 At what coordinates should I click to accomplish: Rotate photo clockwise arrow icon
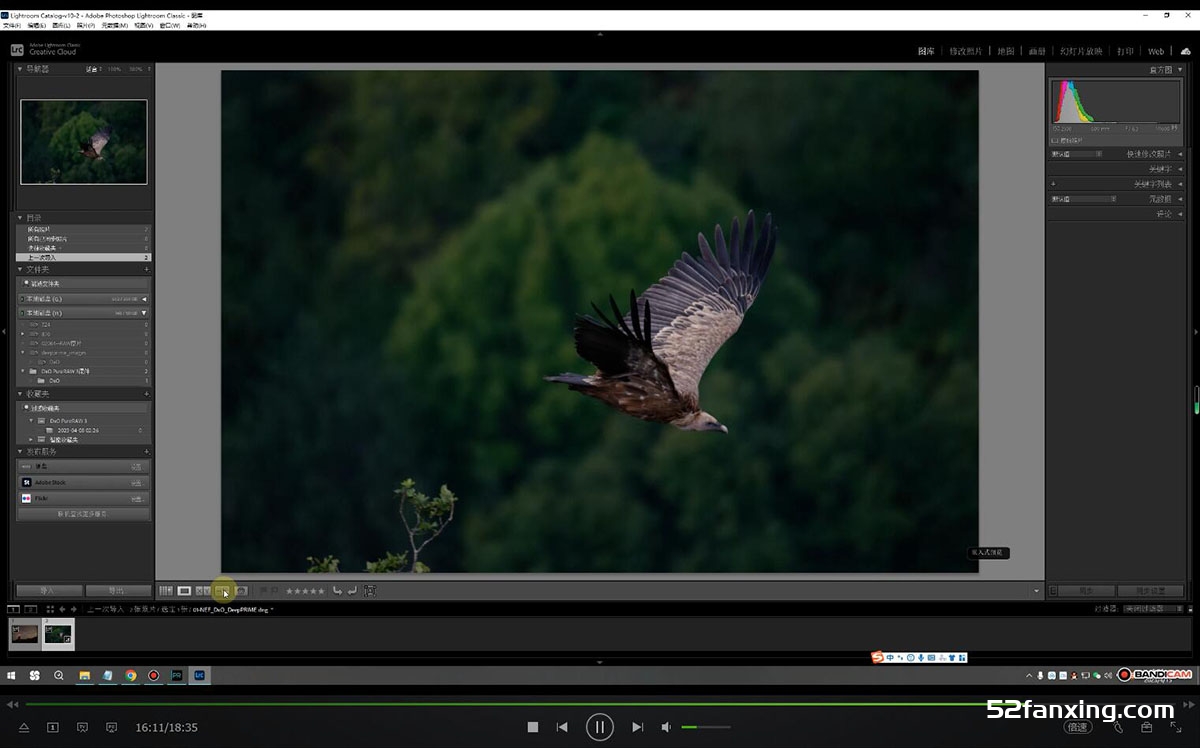[x=352, y=591]
